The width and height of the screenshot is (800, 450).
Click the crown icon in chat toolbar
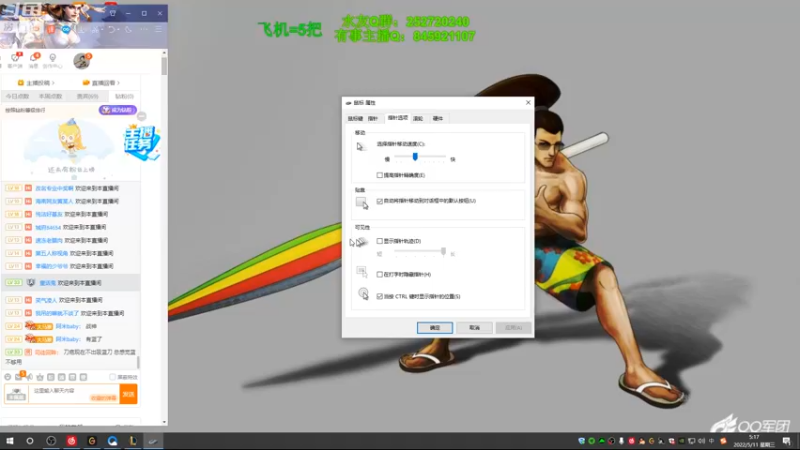point(40,377)
